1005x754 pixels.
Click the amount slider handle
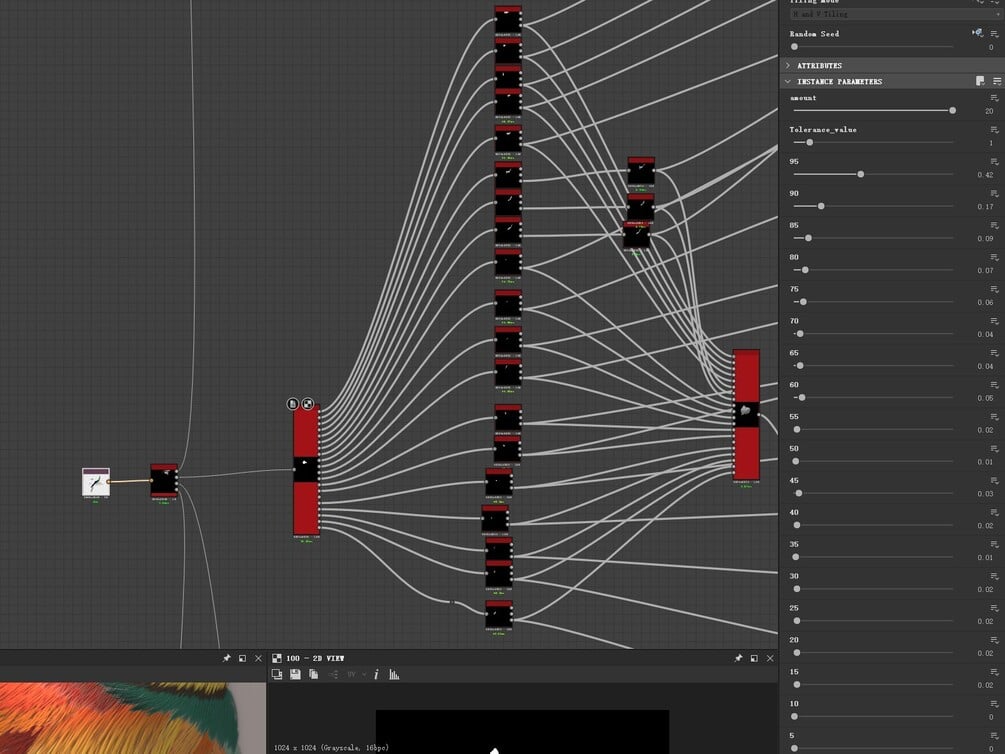coord(952,110)
